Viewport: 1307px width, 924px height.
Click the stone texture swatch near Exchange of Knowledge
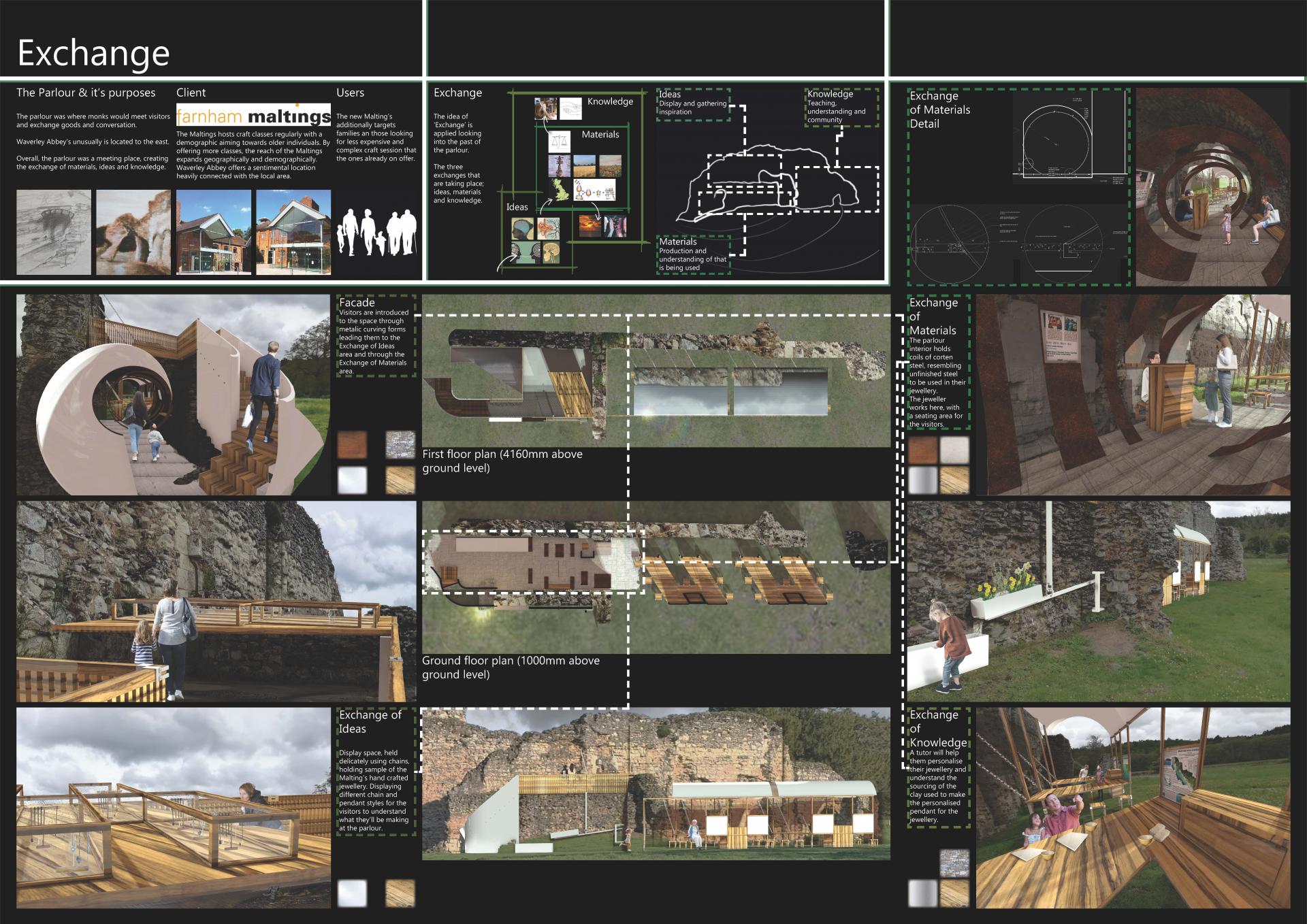click(x=953, y=862)
